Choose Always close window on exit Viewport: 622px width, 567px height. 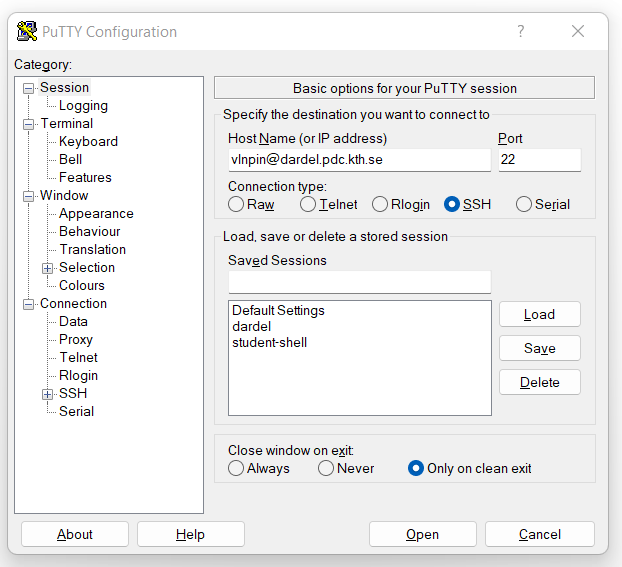coord(236,468)
